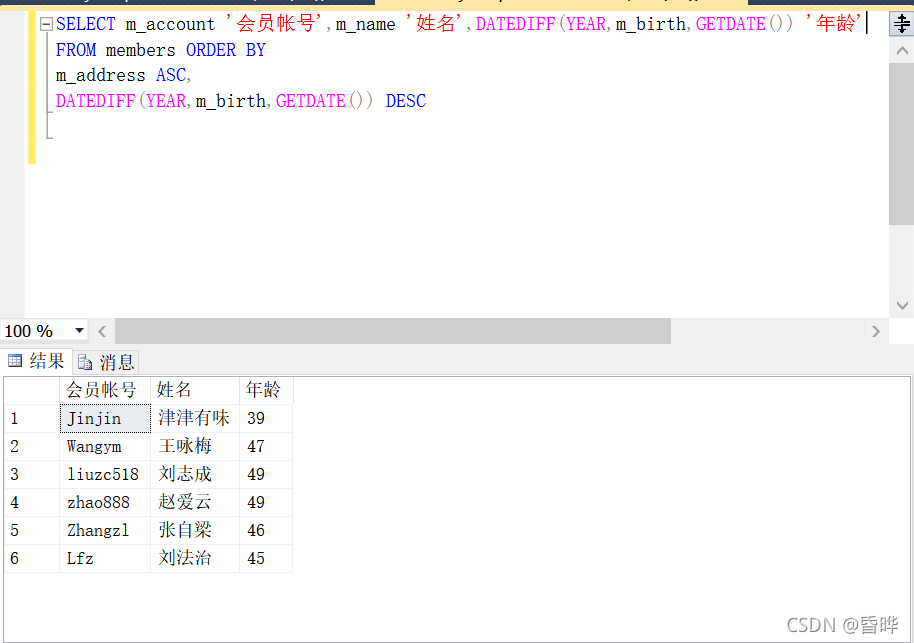914x643 pixels.
Task: Select the Lfz cell
Action: pos(105,558)
